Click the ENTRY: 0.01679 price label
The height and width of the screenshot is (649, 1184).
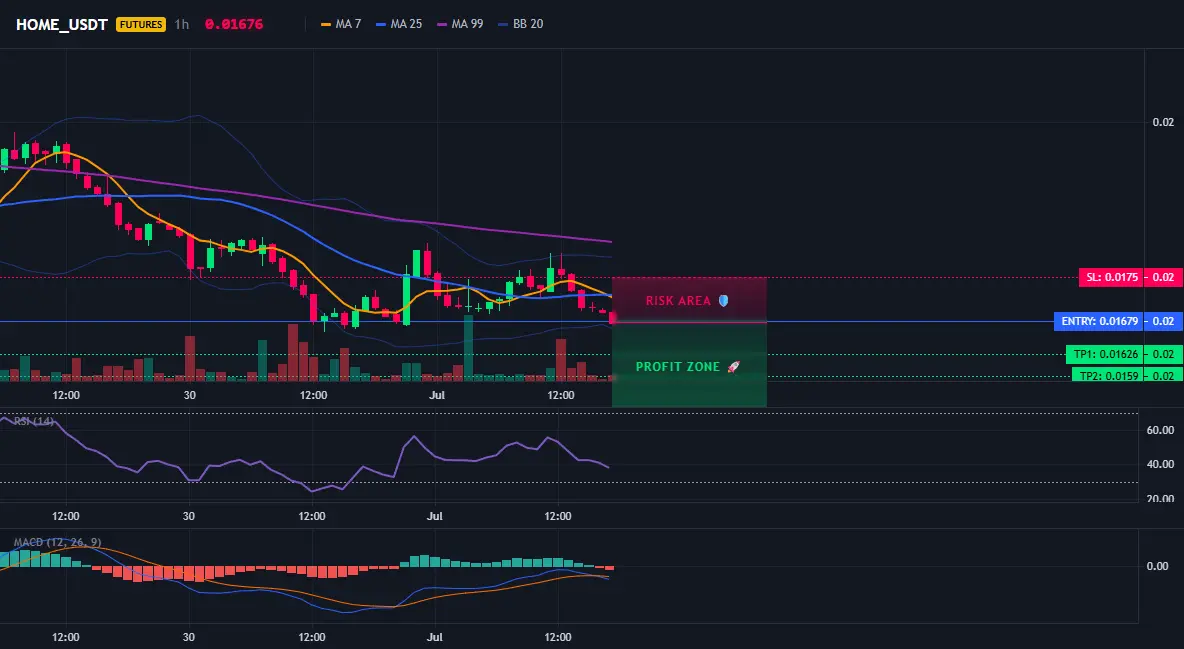point(1099,322)
